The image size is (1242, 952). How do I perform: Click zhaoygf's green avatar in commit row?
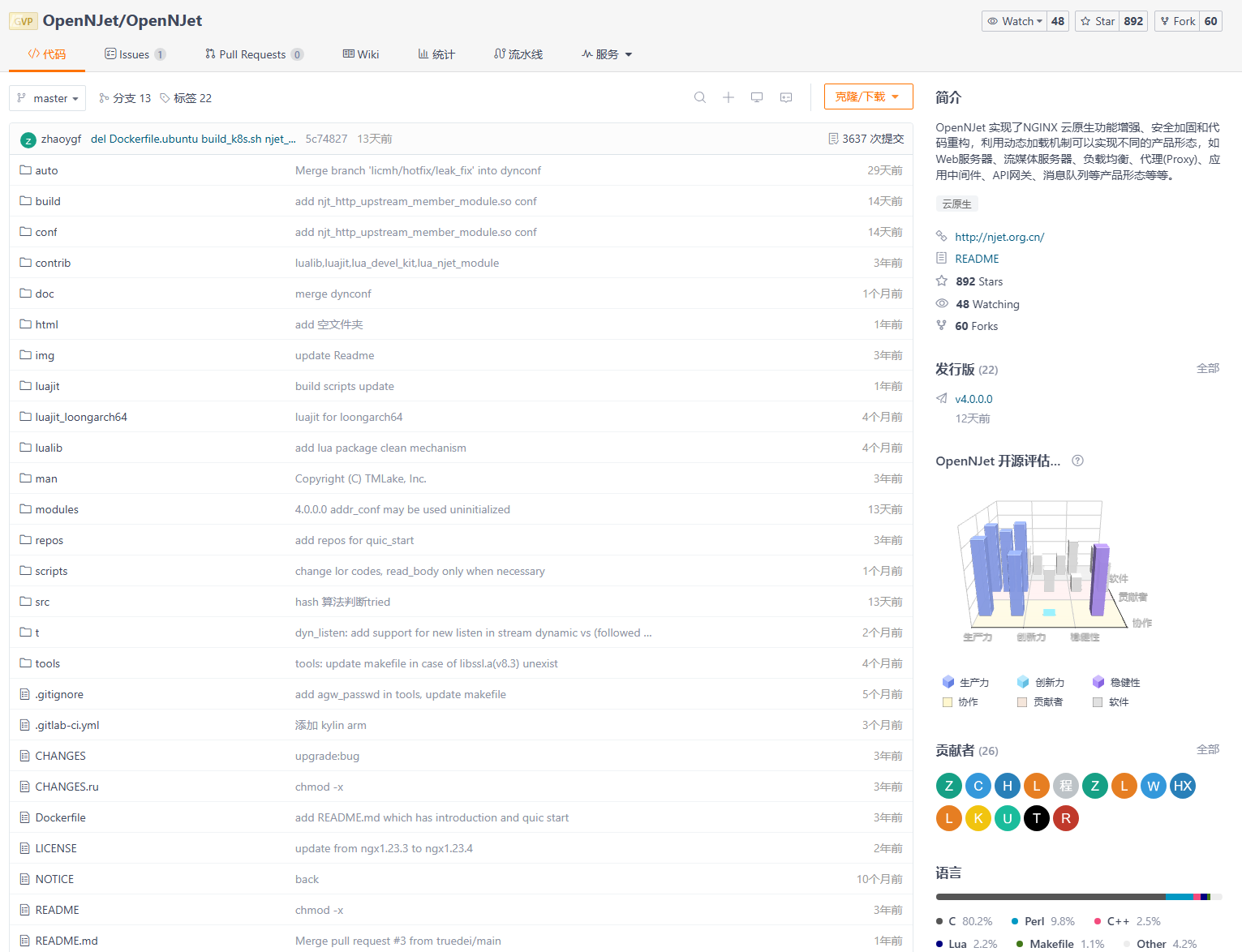coord(28,139)
